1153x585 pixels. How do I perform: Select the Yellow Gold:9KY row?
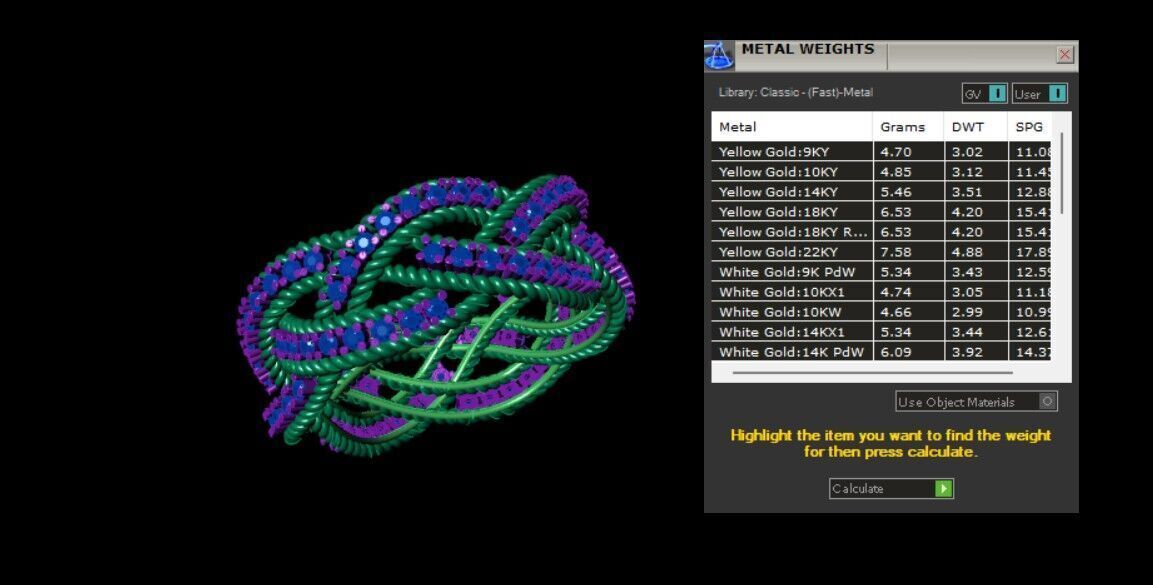pyautogui.click(x=881, y=152)
